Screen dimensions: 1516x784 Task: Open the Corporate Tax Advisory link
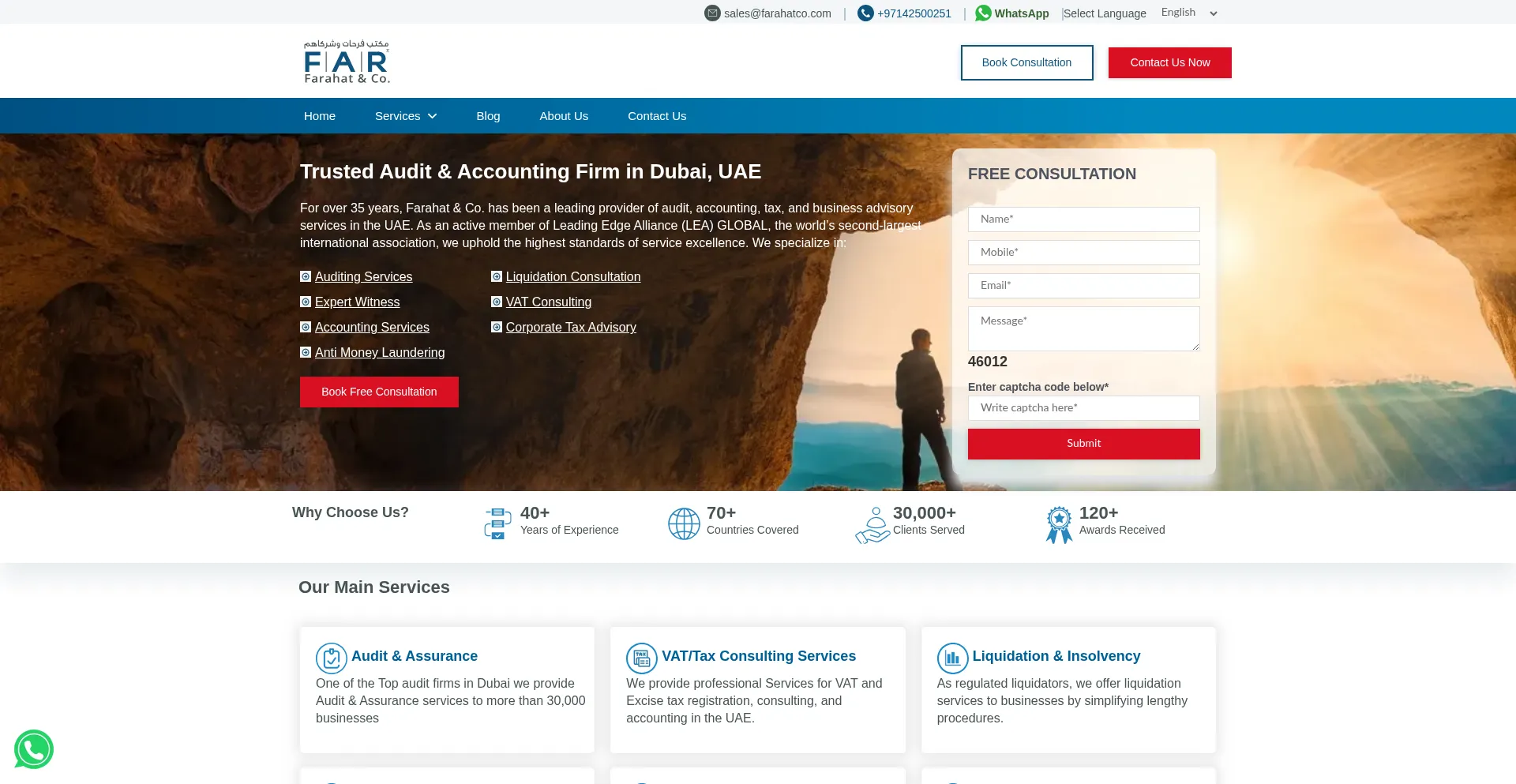[x=570, y=327]
